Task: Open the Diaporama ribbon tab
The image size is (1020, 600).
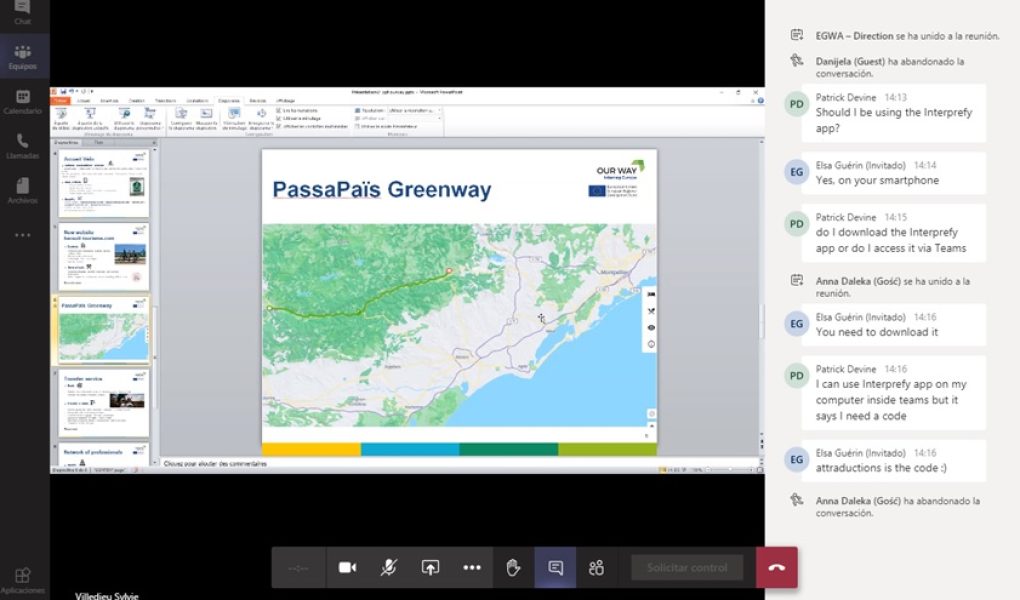Action: (228, 100)
